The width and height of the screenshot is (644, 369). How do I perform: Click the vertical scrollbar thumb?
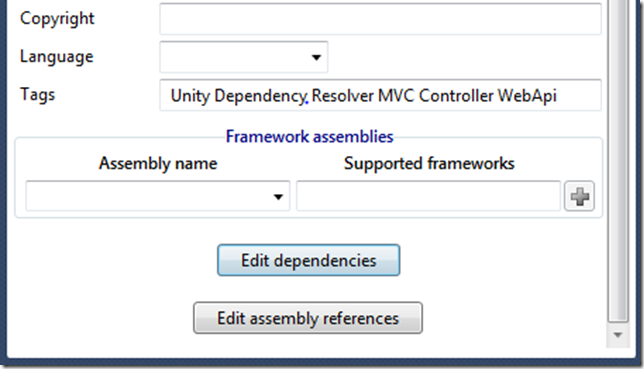pyautogui.click(x=618, y=160)
